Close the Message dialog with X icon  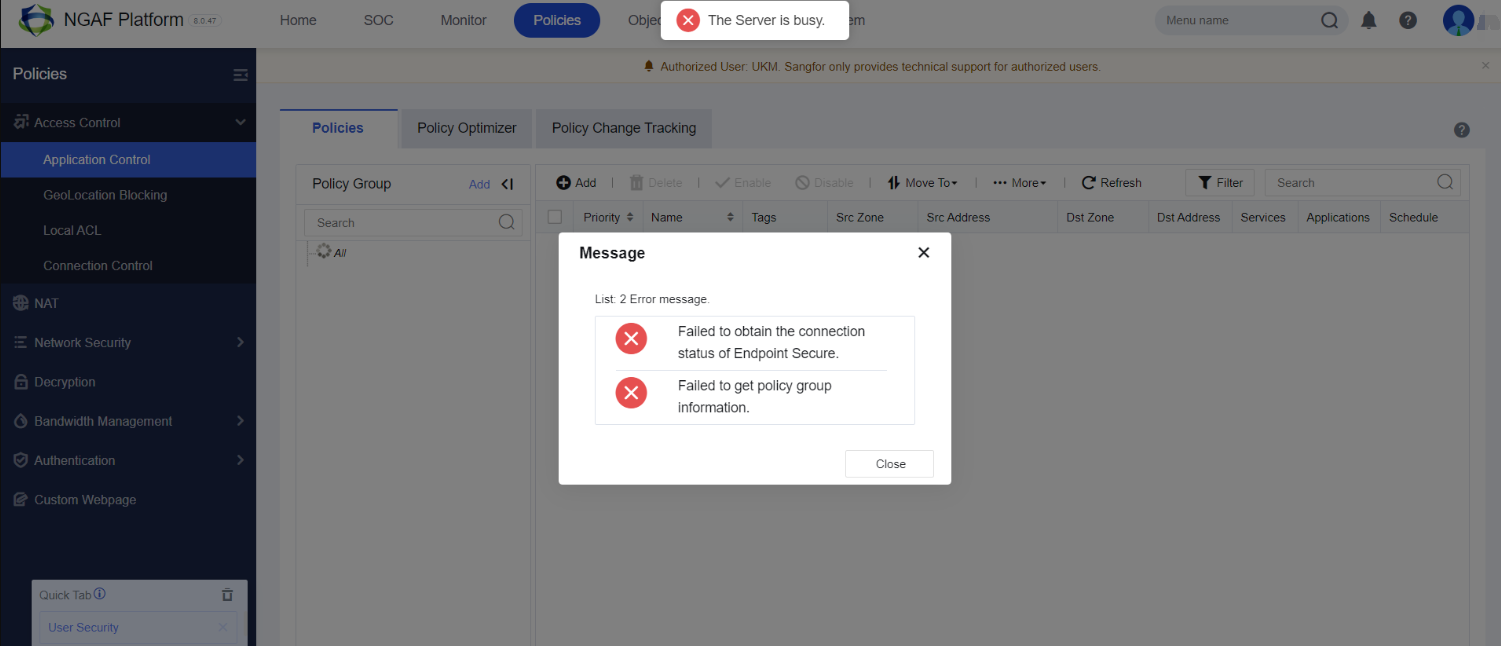coord(924,253)
